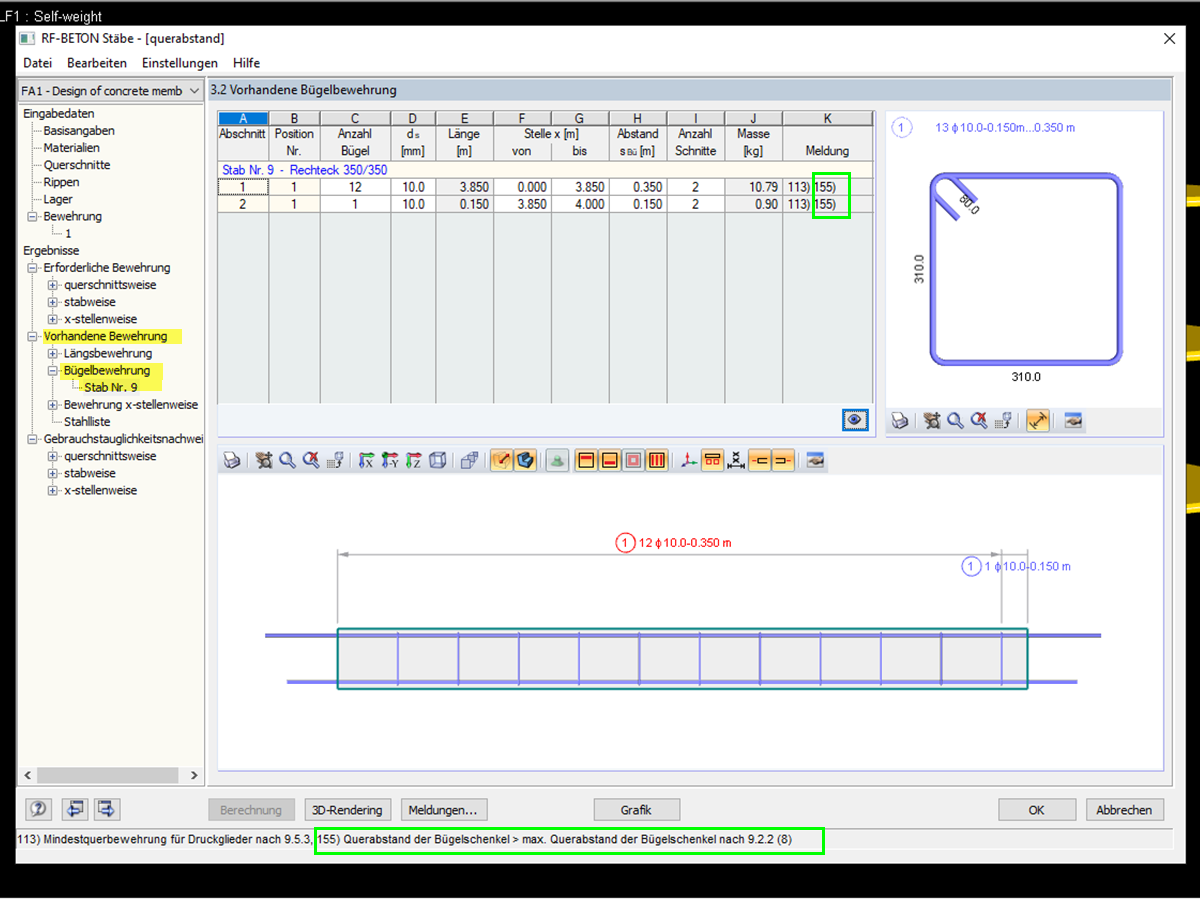Click the picture export icon in the stirrup preview
Screen dimensions: 1200x900
(1073, 421)
